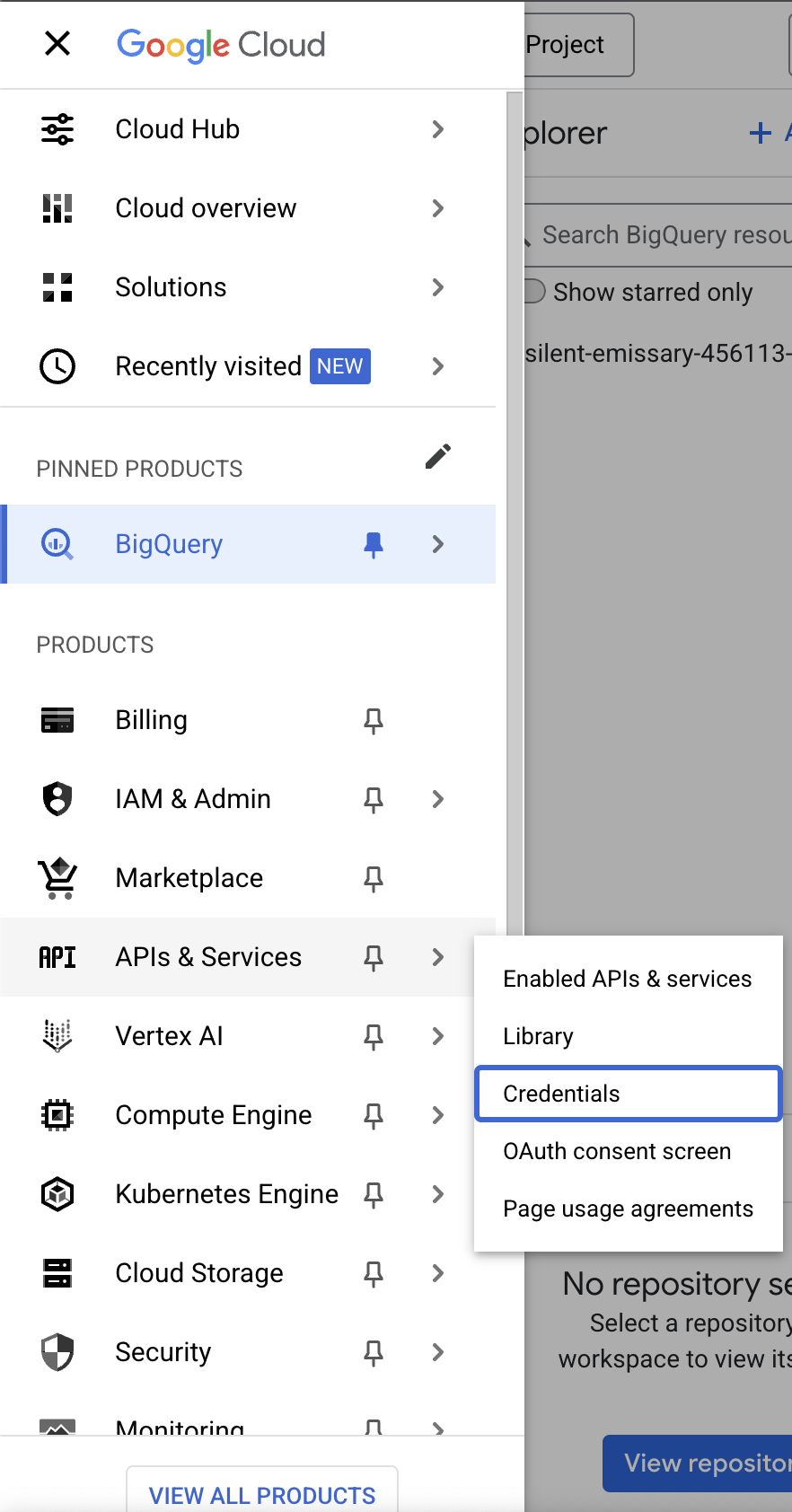792x1512 pixels.
Task: Click the Cloud overview dashboard icon
Action: click(57, 208)
